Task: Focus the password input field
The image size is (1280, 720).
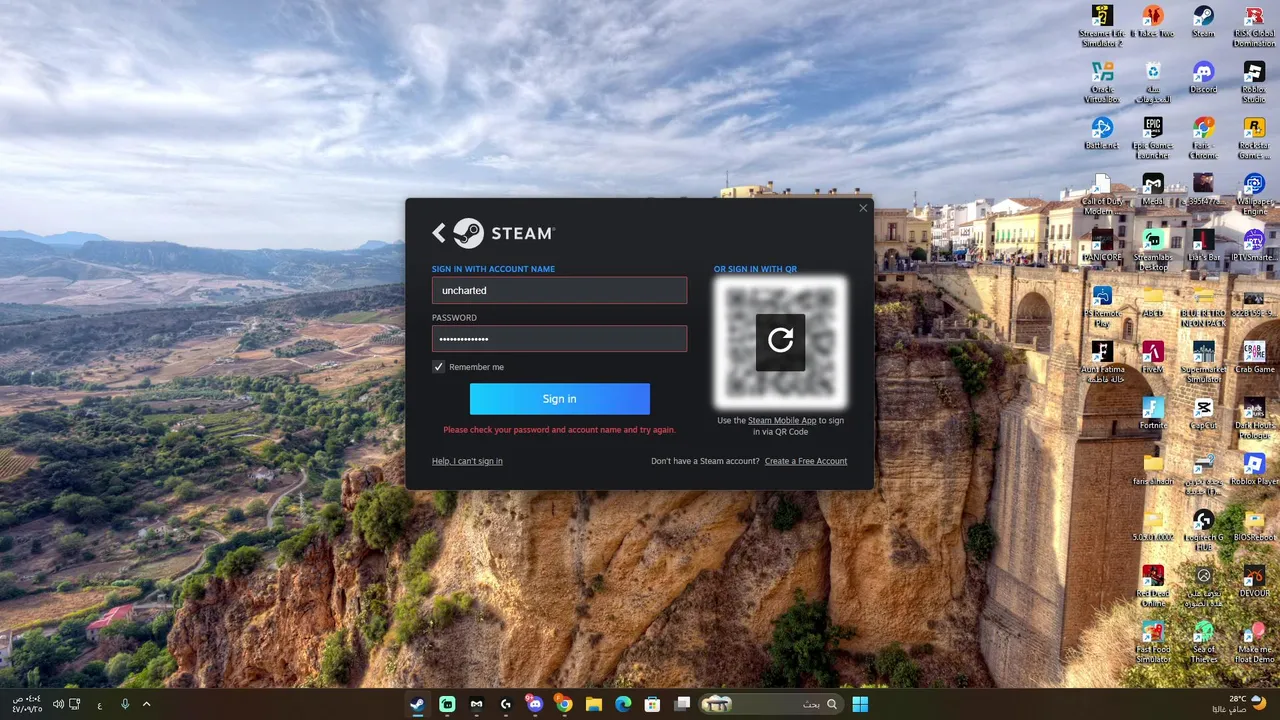Action: (x=559, y=339)
